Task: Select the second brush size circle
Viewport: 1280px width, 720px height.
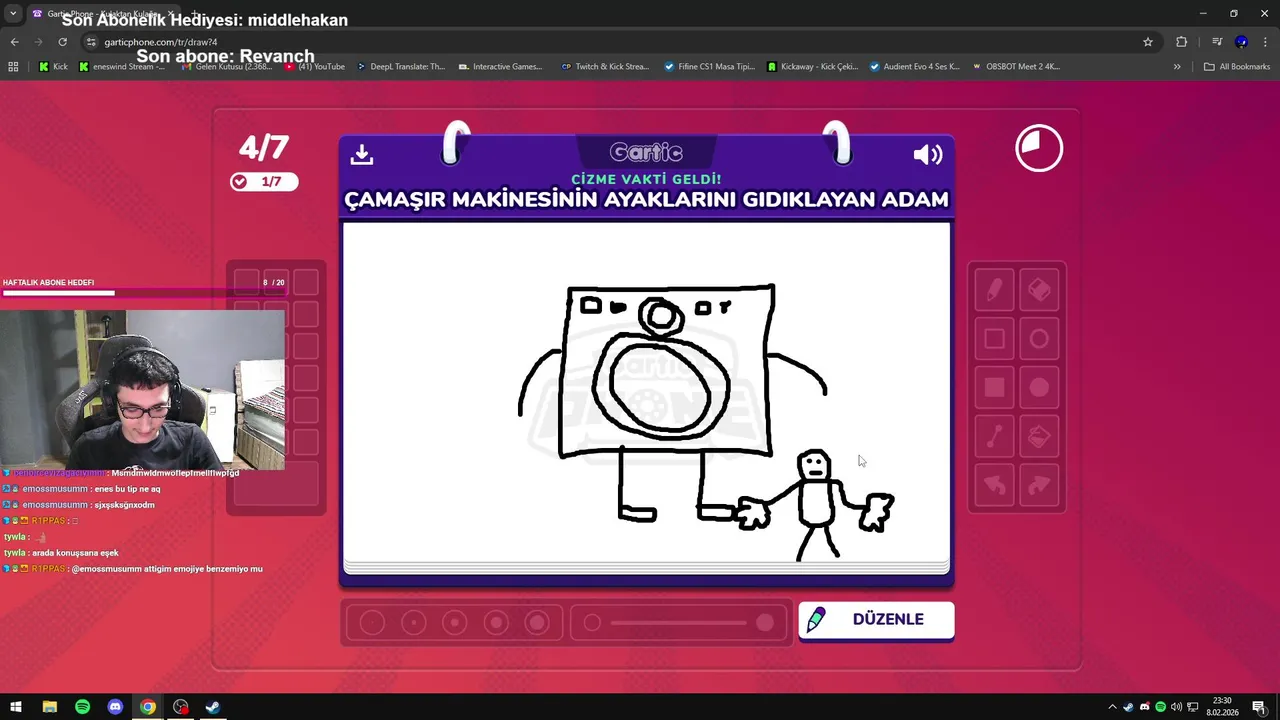Action: (413, 623)
